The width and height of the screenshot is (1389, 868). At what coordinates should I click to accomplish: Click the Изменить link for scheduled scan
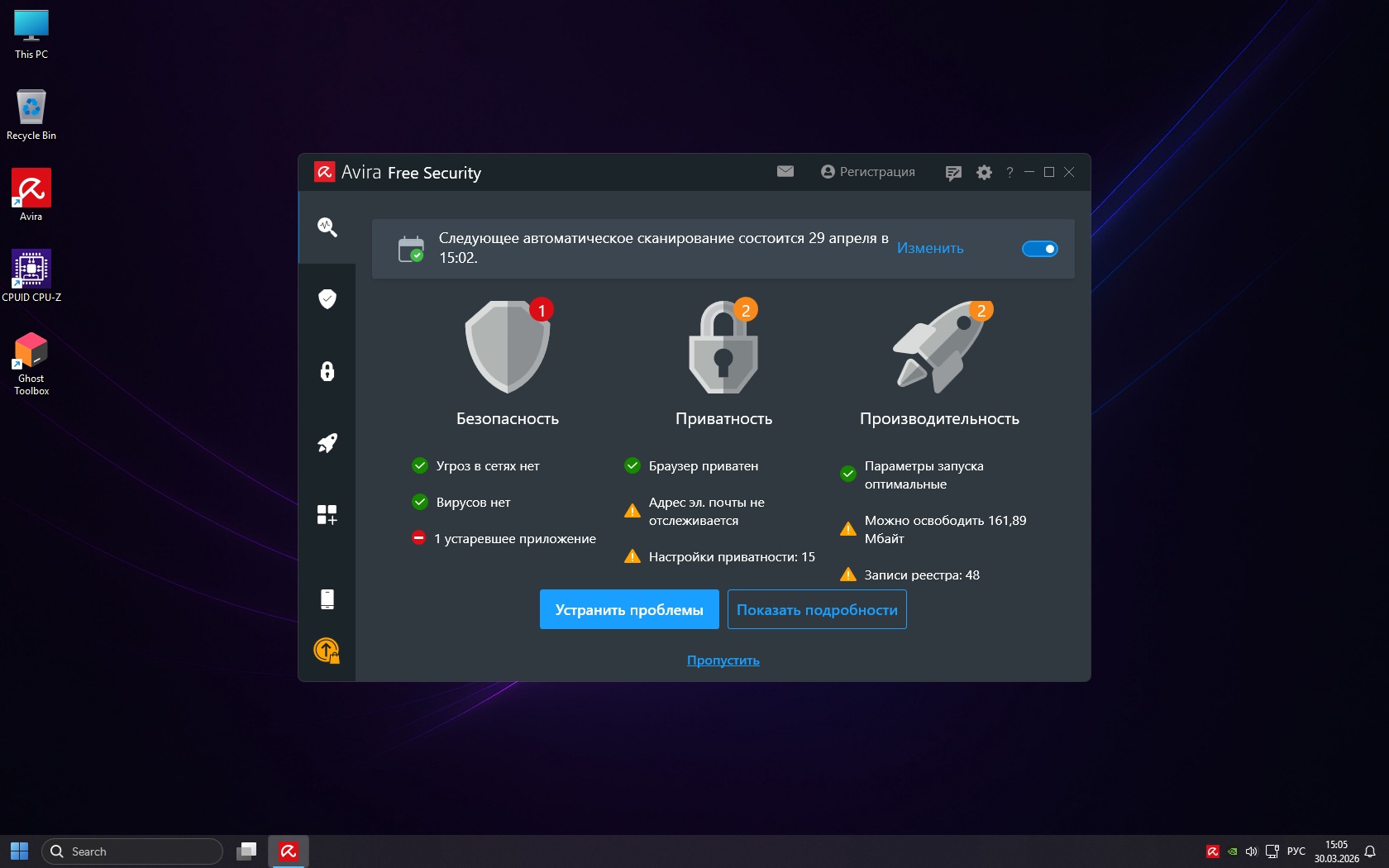point(930,248)
